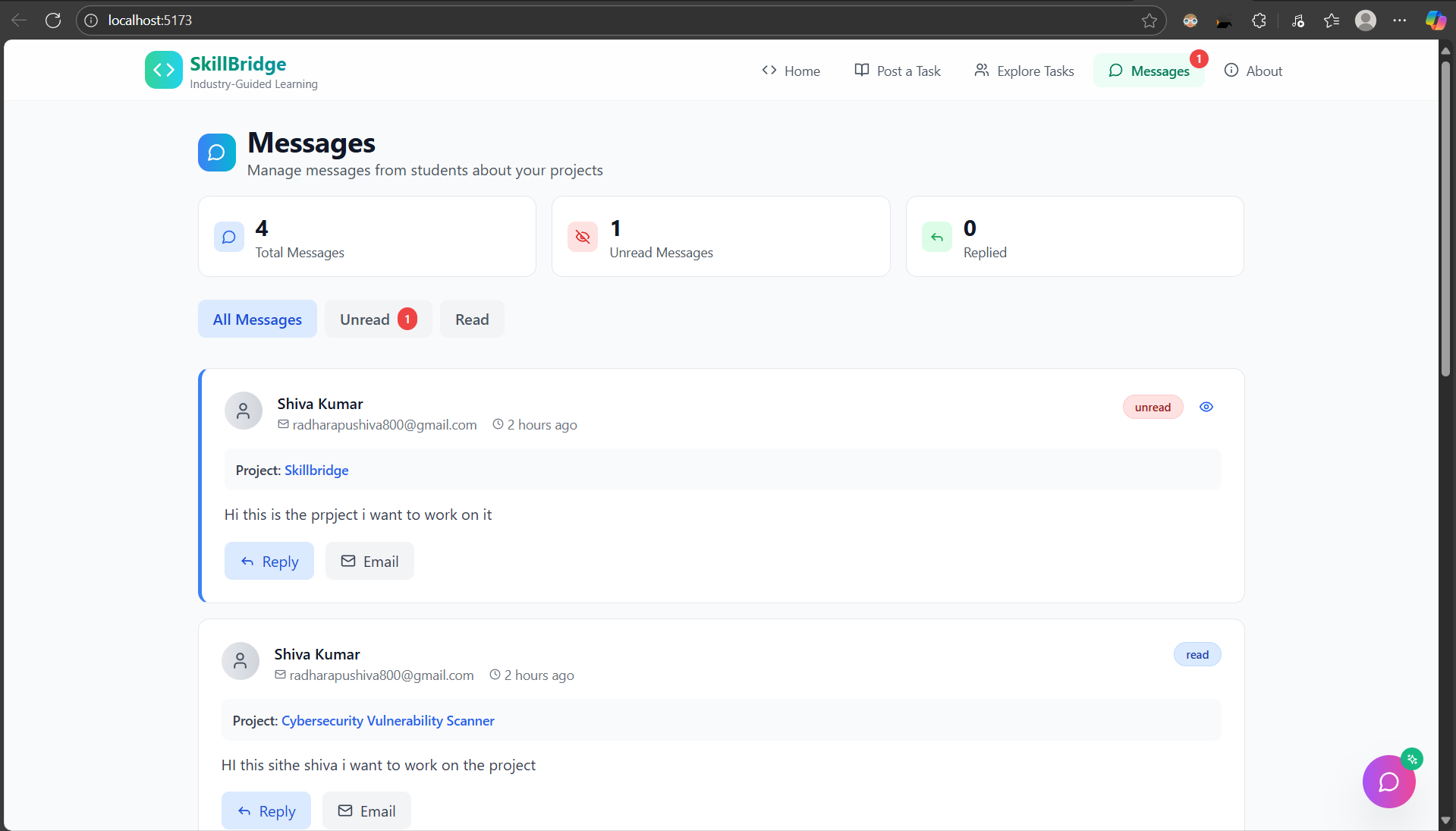Click Shiva Kumar's avatar icon
This screenshot has height=831, width=1456.
click(243, 410)
